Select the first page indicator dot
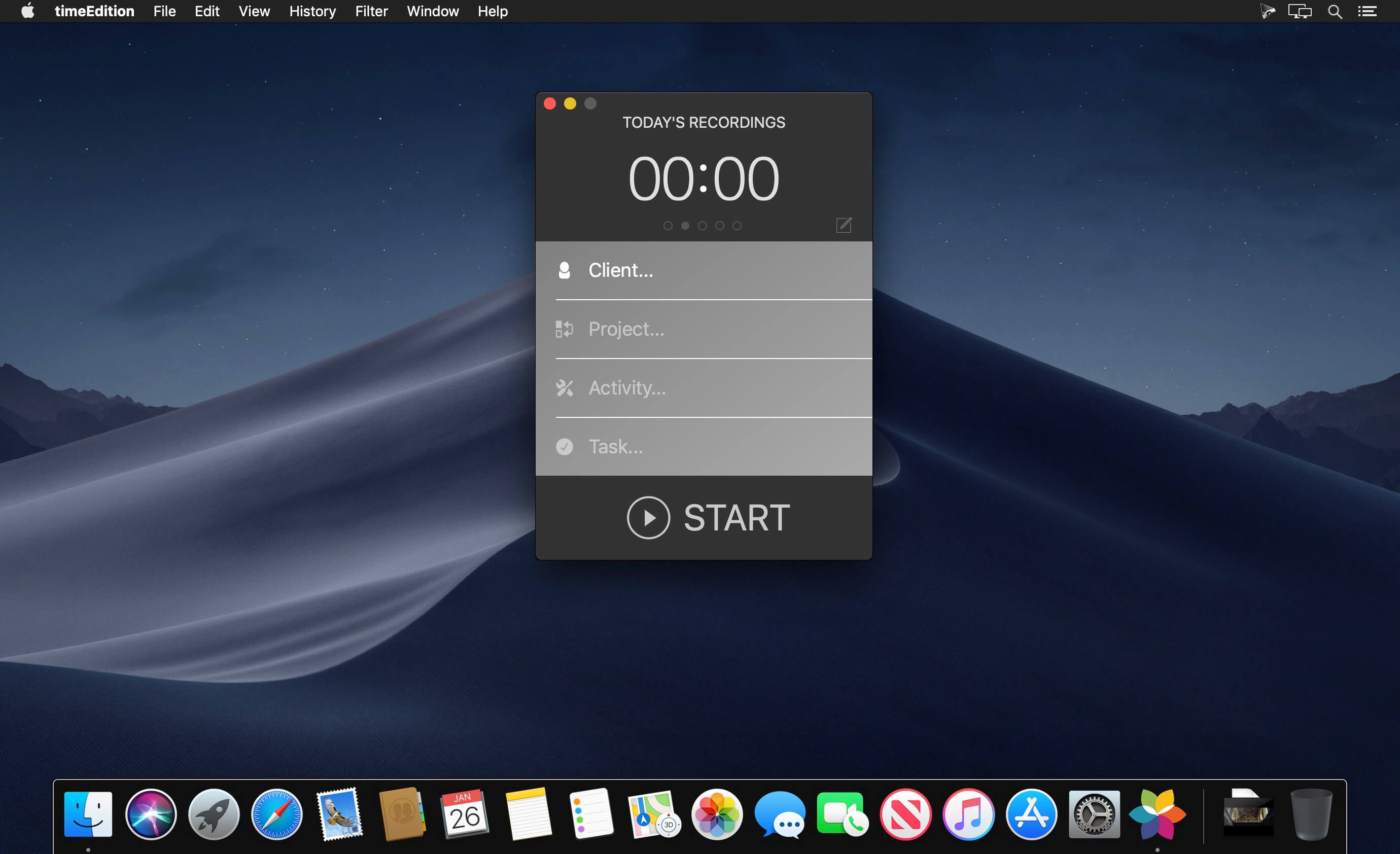 pyautogui.click(x=668, y=226)
